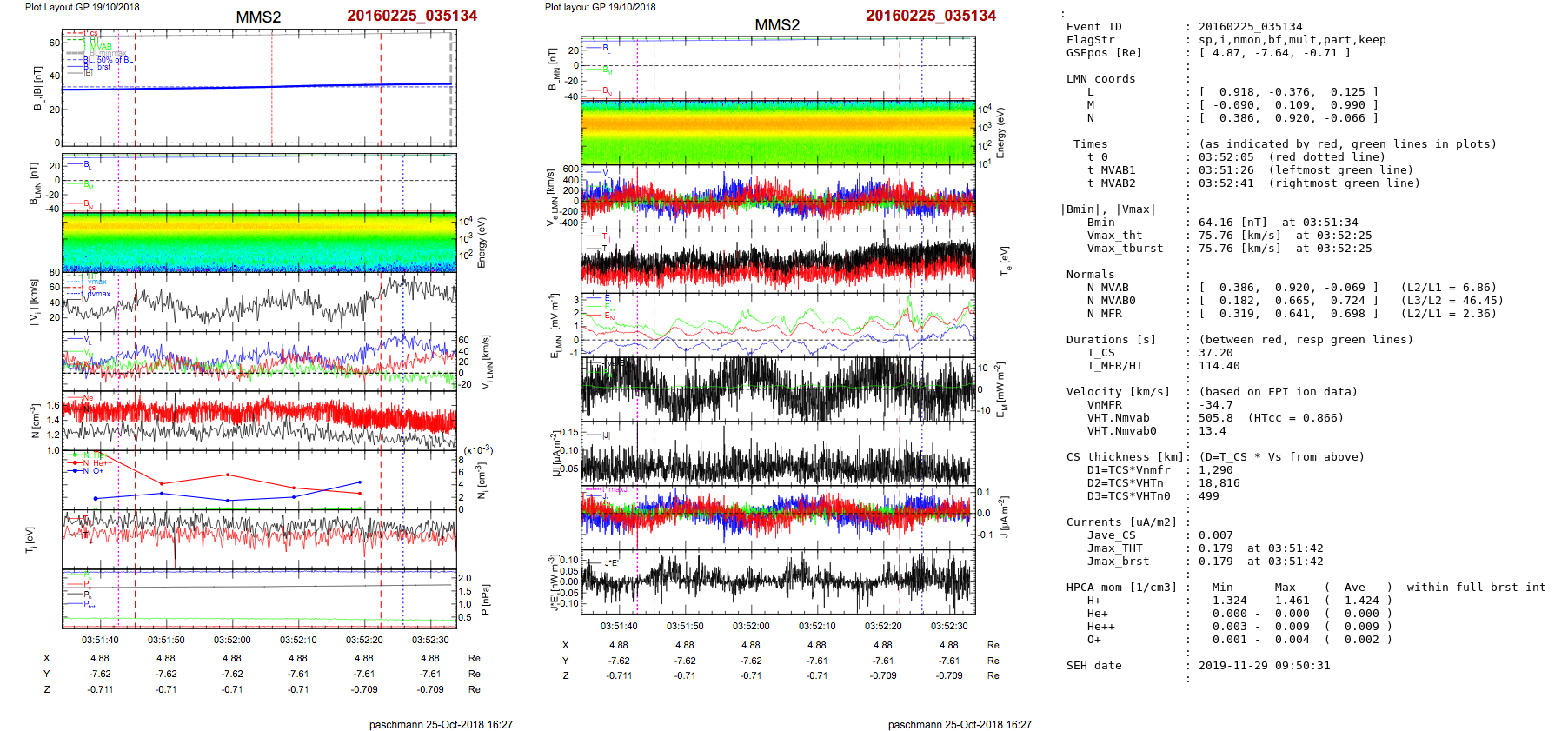Click the MMS2 title above right plot
The width and height of the screenshot is (1568, 731).
776,25
